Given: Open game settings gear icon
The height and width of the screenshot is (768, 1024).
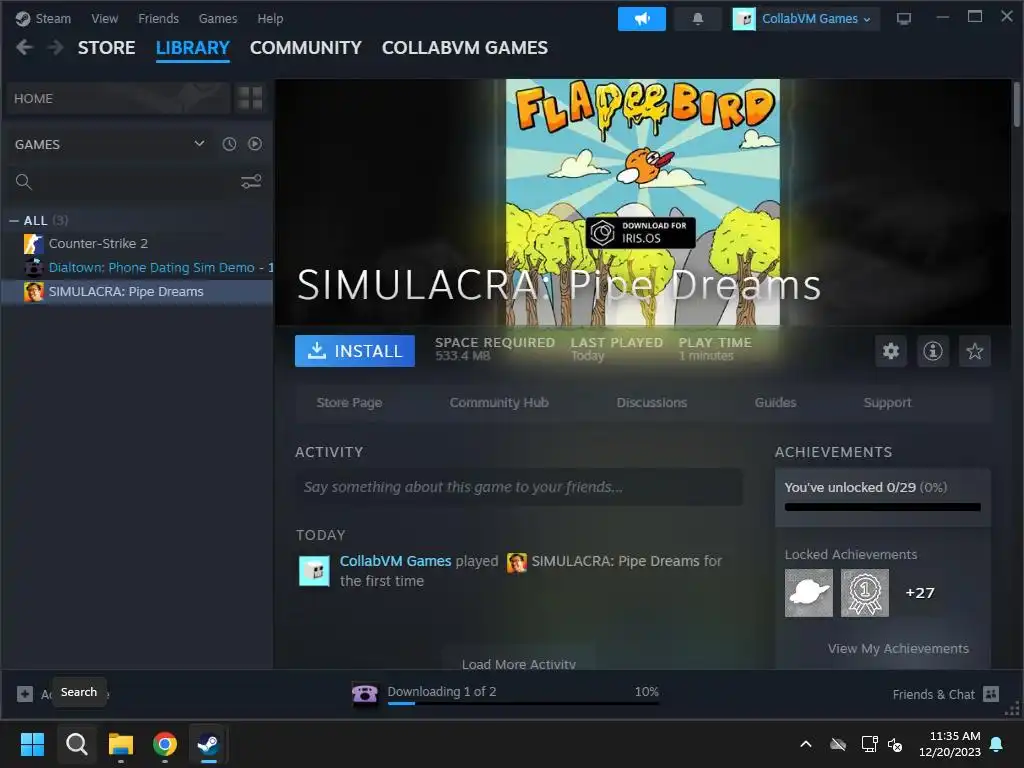Looking at the screenshot, I should coord(891,351).
